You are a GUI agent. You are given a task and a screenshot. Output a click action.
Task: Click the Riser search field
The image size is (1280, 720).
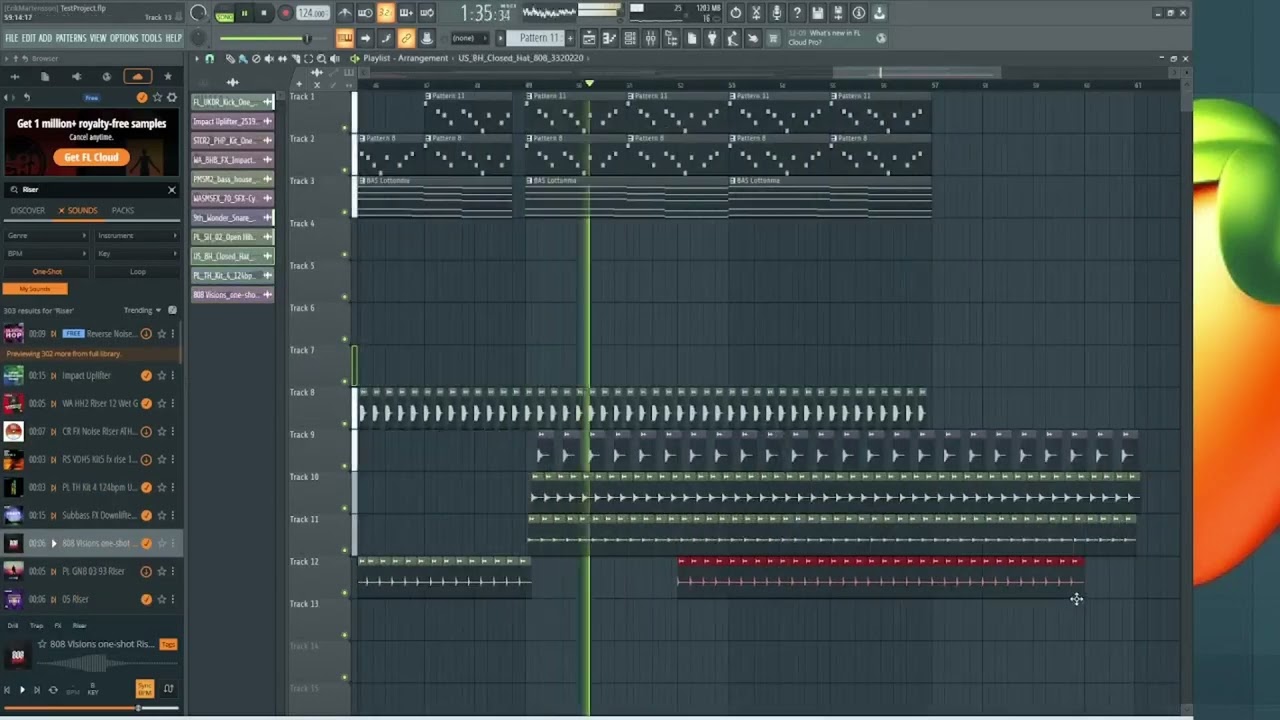pos(90,189)
